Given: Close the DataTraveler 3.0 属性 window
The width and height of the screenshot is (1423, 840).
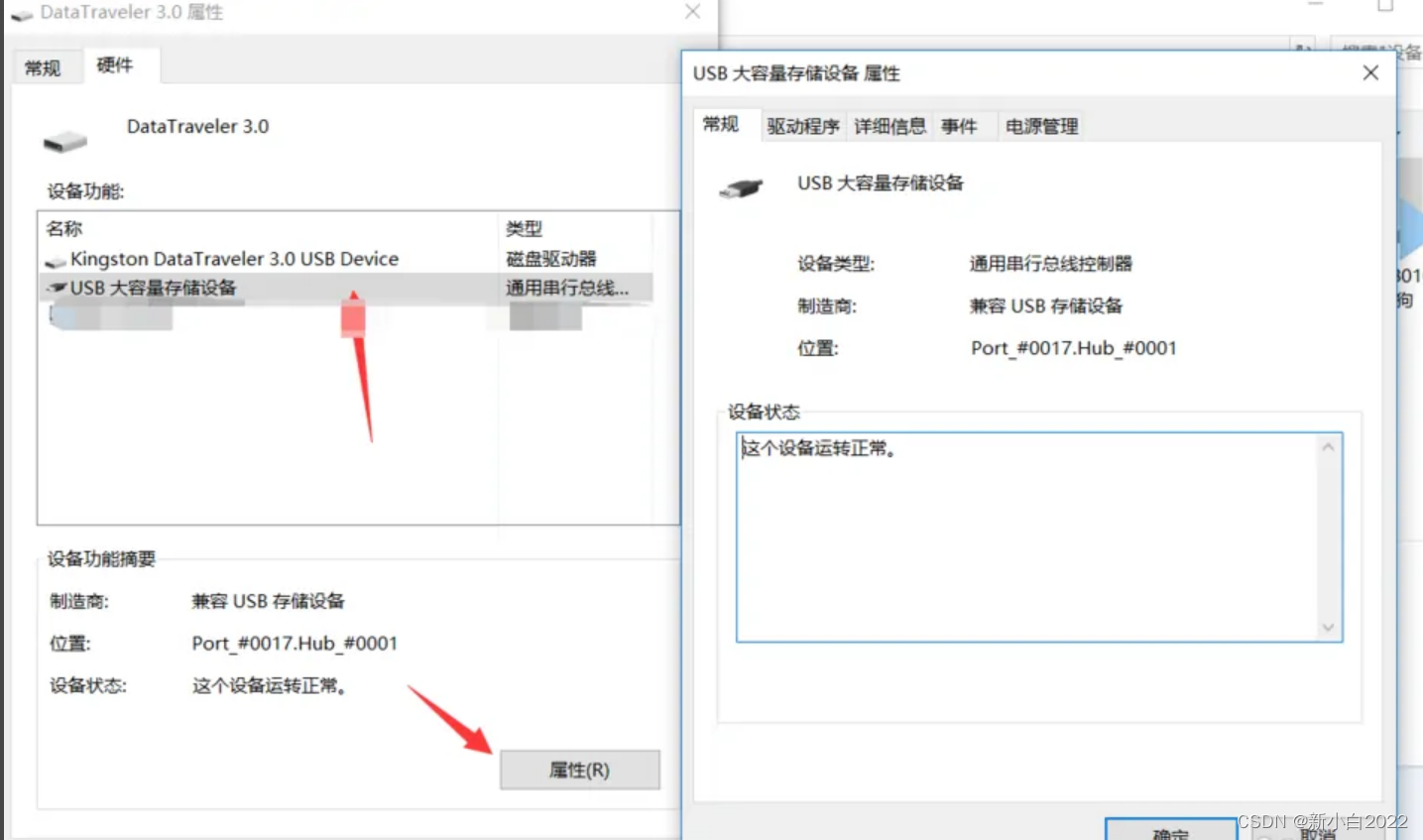Looking at the screenshot, I should point(692,12).
